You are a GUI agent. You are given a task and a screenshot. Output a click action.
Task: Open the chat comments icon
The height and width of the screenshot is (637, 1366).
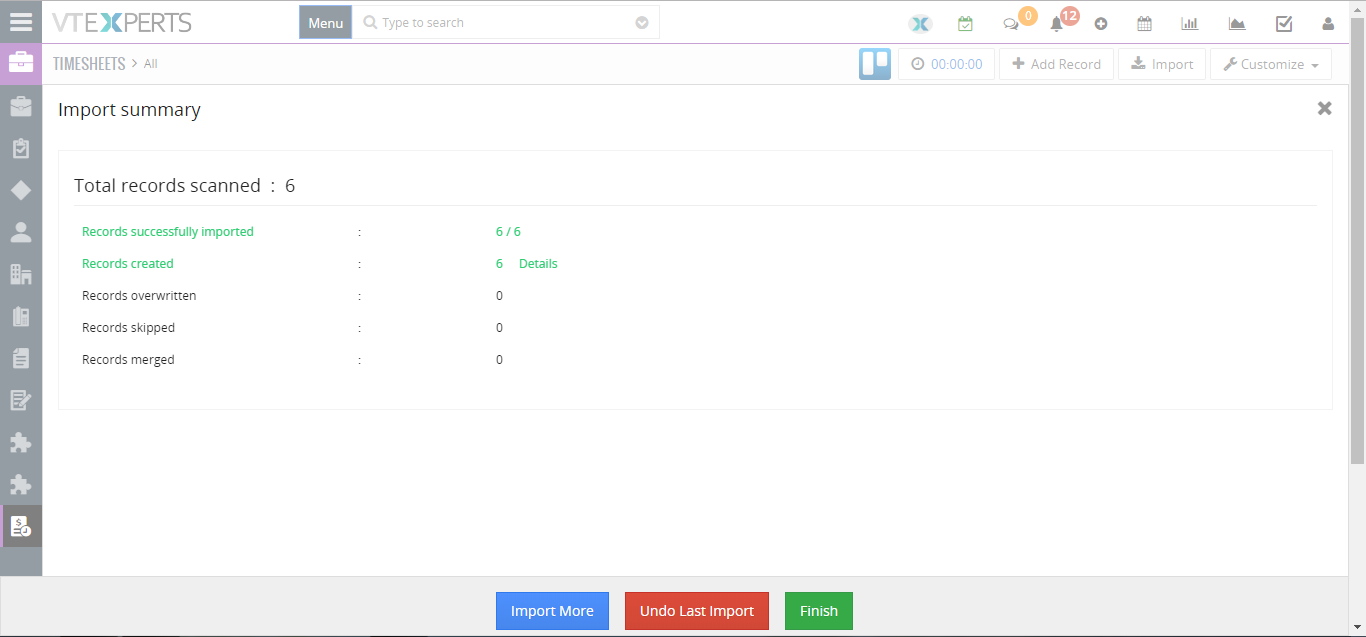click(x=1011, y=24)
